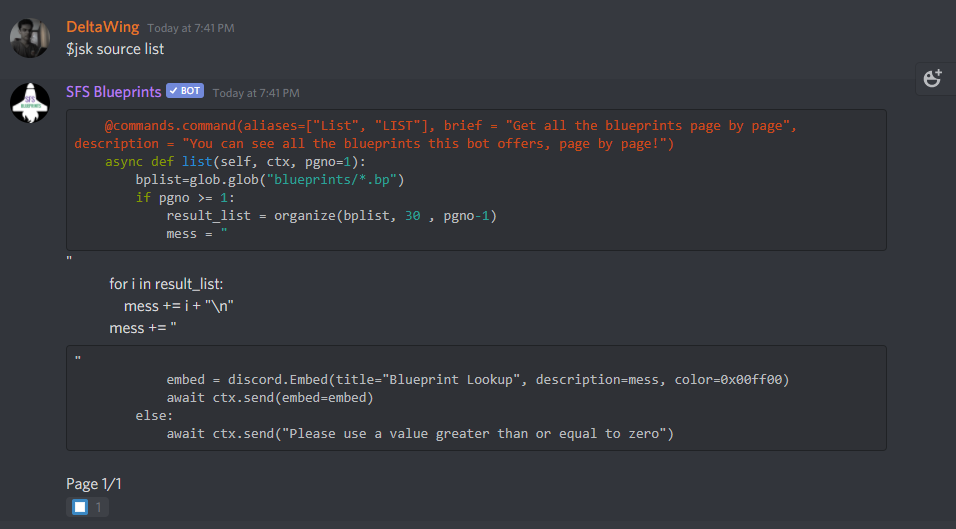
Task: Click the "$jsk source list" message text
Action: point(115,49)
